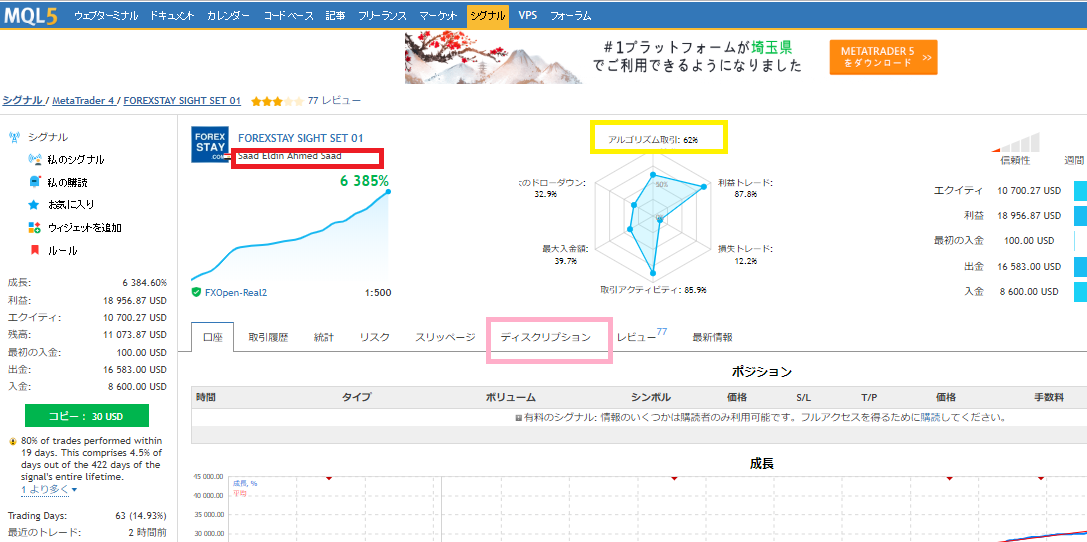Select the 口座 tab
The height and width of the screenshot is (542, 1087).
click(x=213, y=338)
